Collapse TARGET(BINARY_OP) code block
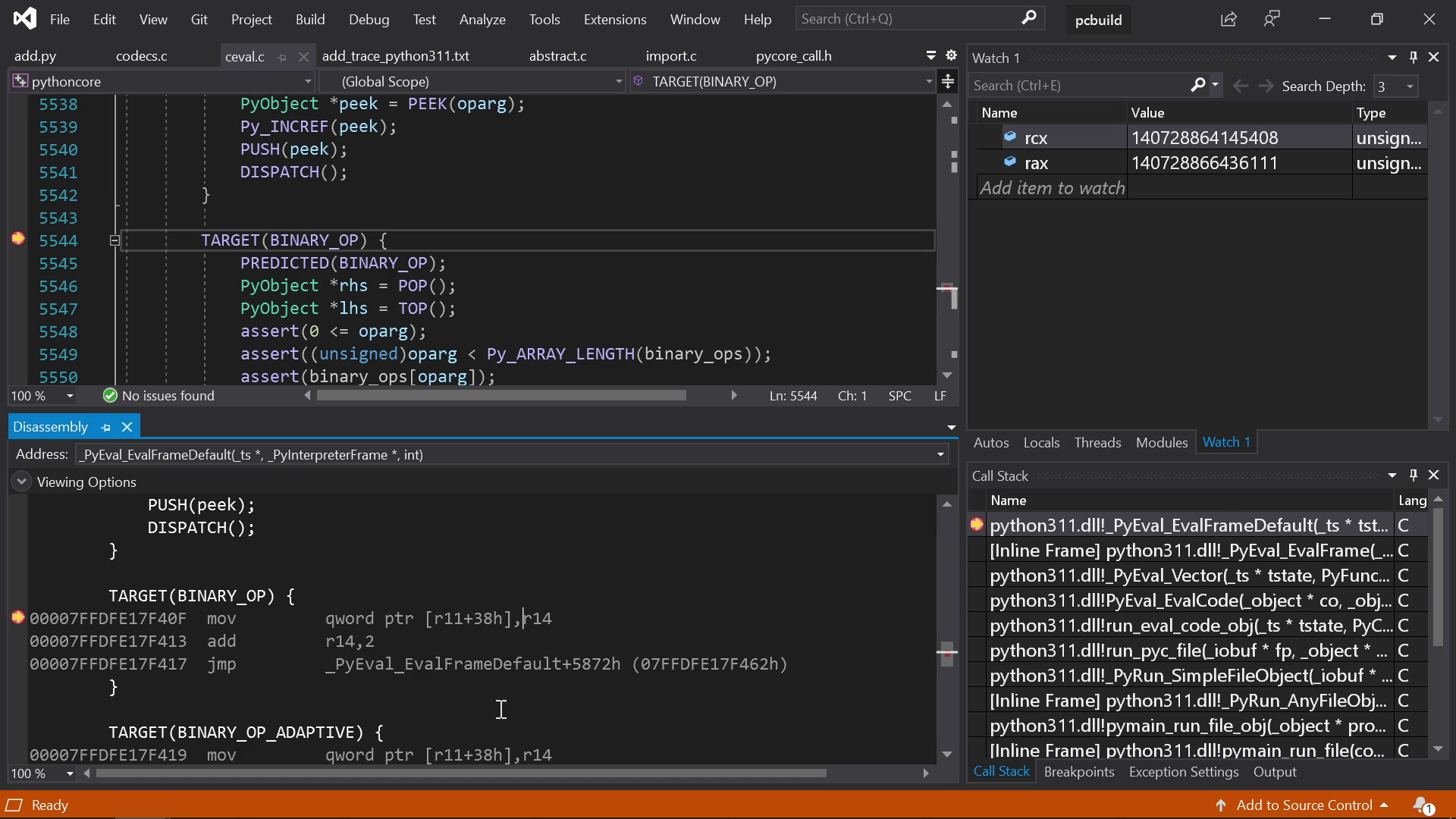The width and height of the screenshot is (1456, 819). click(x=115, y=240)
